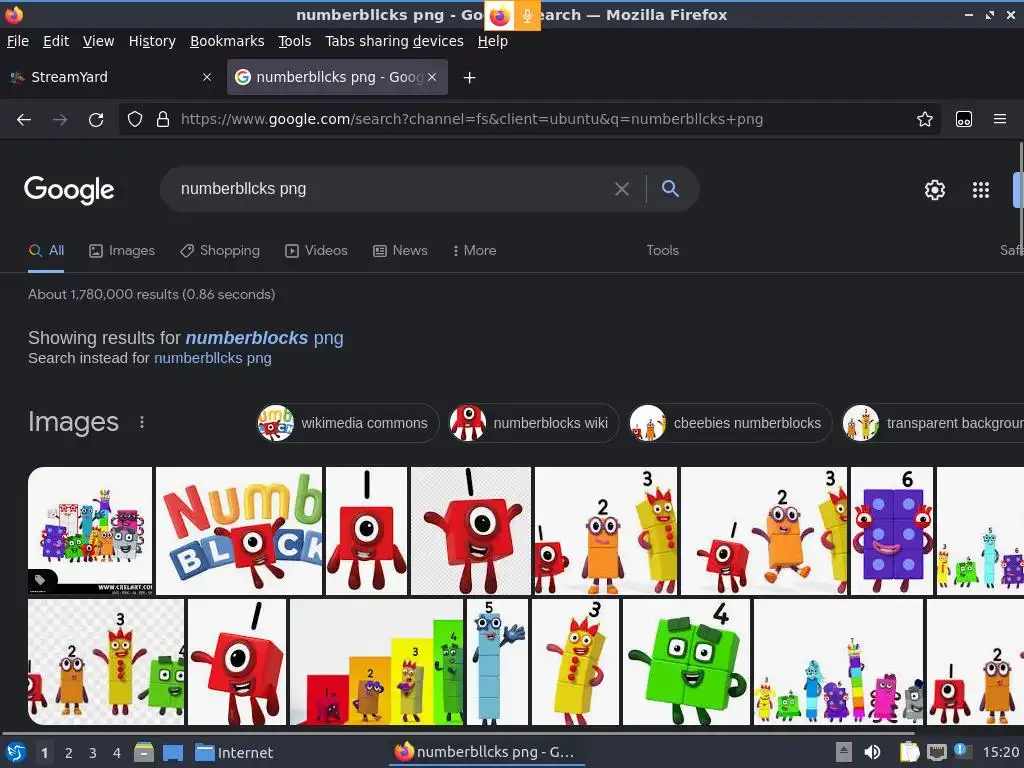Select the cbeebies numberblocks filter chip
1024x768 pixels.
[731, 423]
